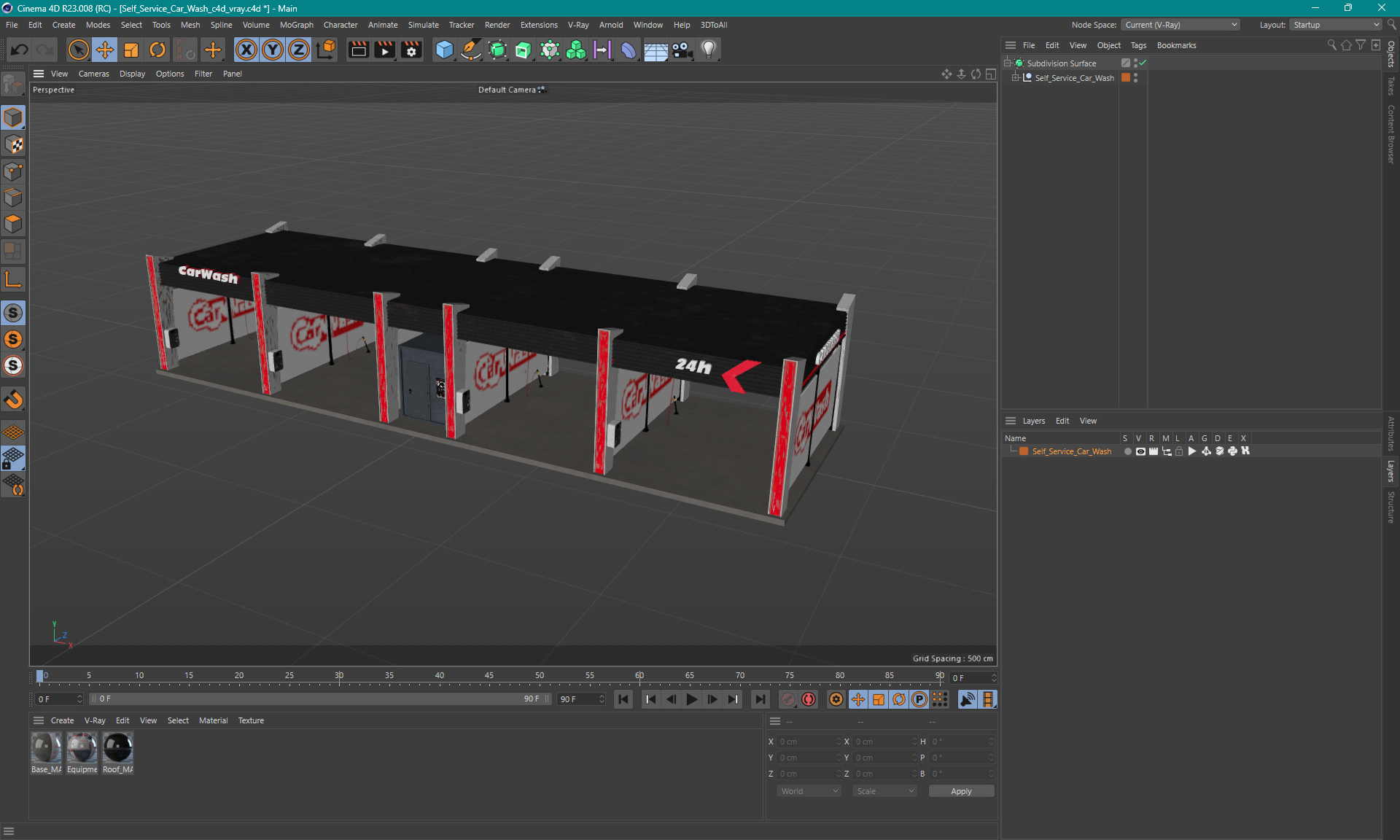Open the V-Ray menu
The width and height of the screenshot is (1400, 840).
(x=578, y=25)
